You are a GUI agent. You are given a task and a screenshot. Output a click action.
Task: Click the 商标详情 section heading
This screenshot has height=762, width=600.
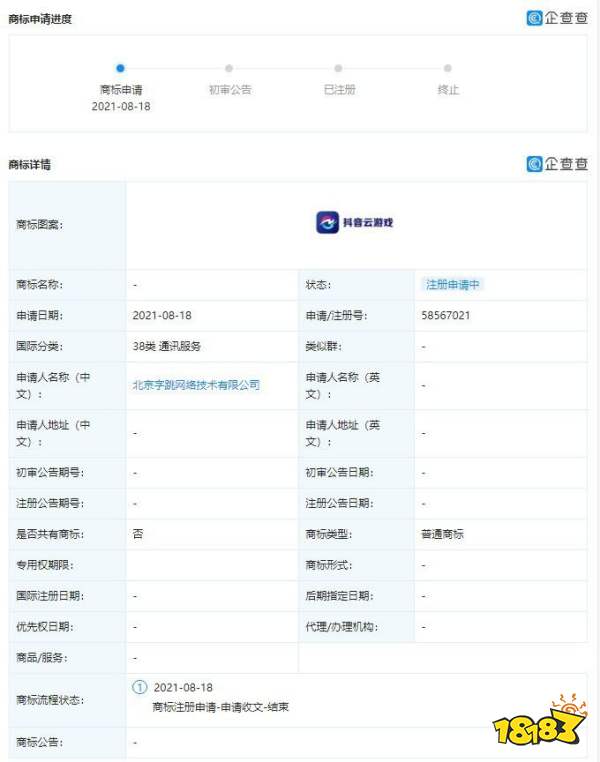pyautogui.click(x=30, y=164)
